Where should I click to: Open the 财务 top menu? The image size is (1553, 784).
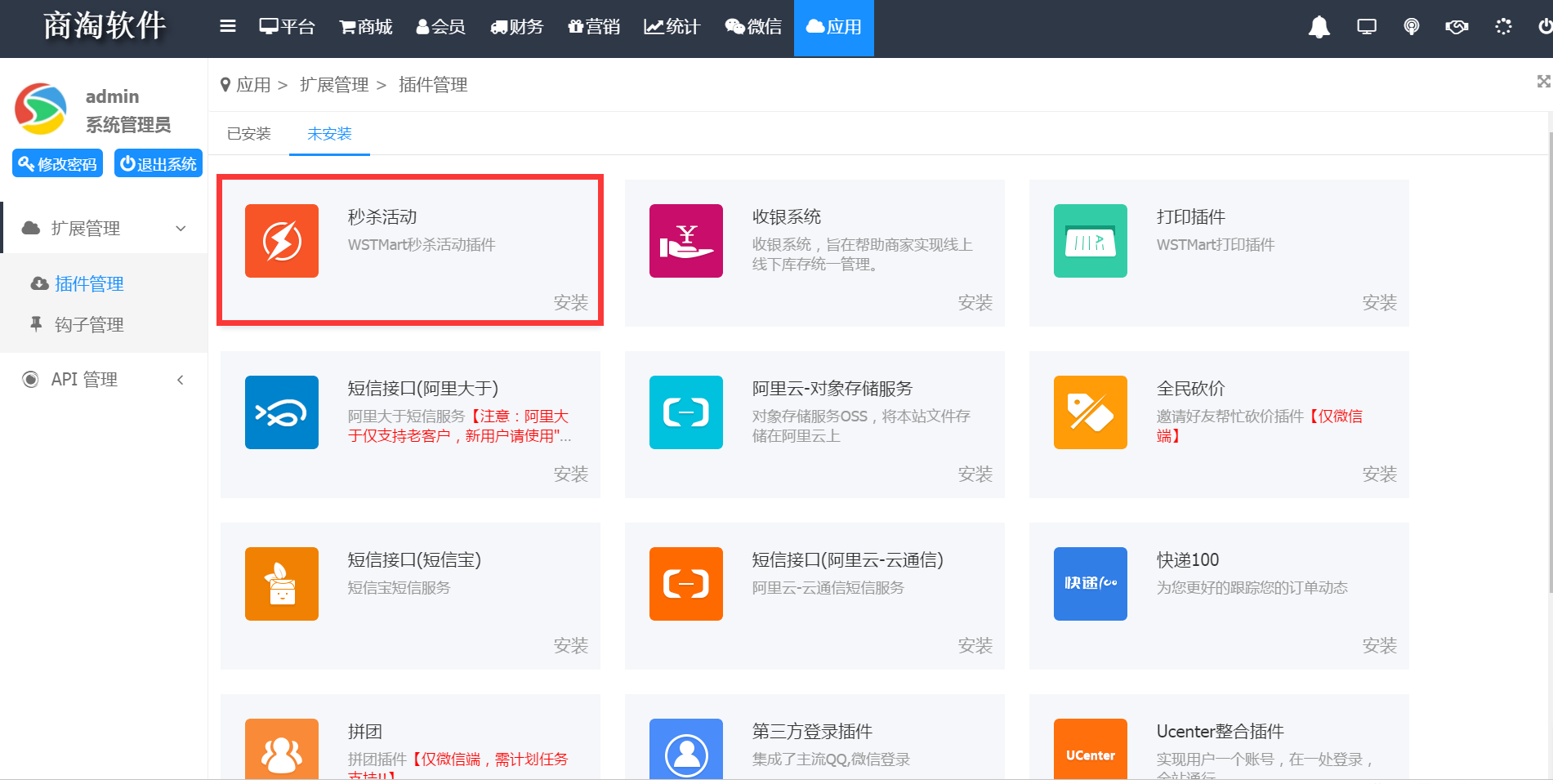coord(516,27)
